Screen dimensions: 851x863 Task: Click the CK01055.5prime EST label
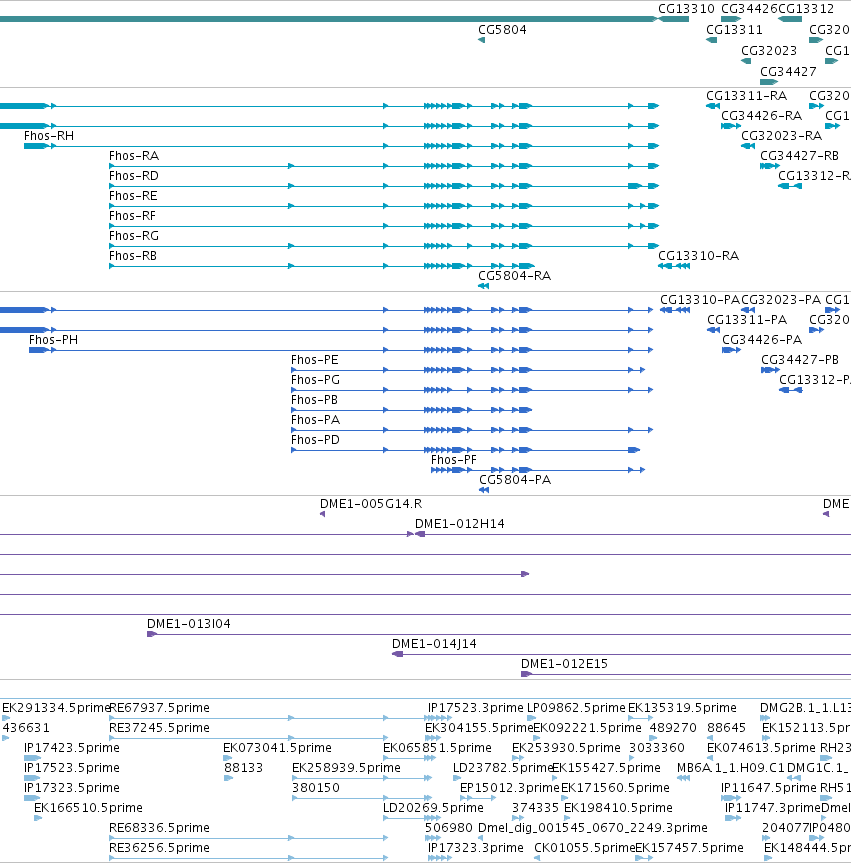coord(584,848)
